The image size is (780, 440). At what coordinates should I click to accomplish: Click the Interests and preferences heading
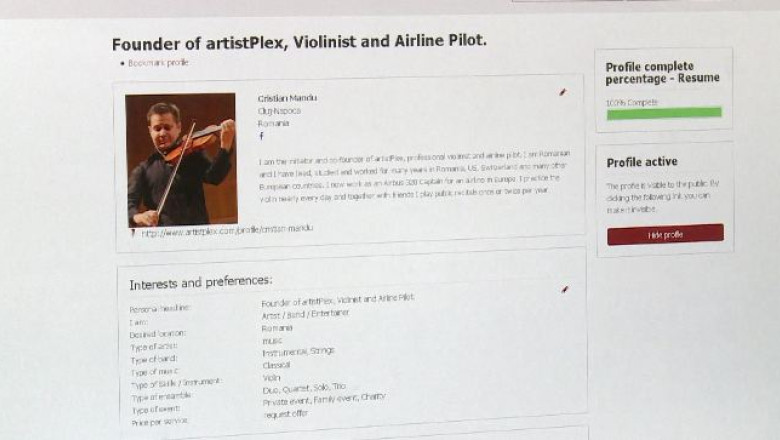200,283
